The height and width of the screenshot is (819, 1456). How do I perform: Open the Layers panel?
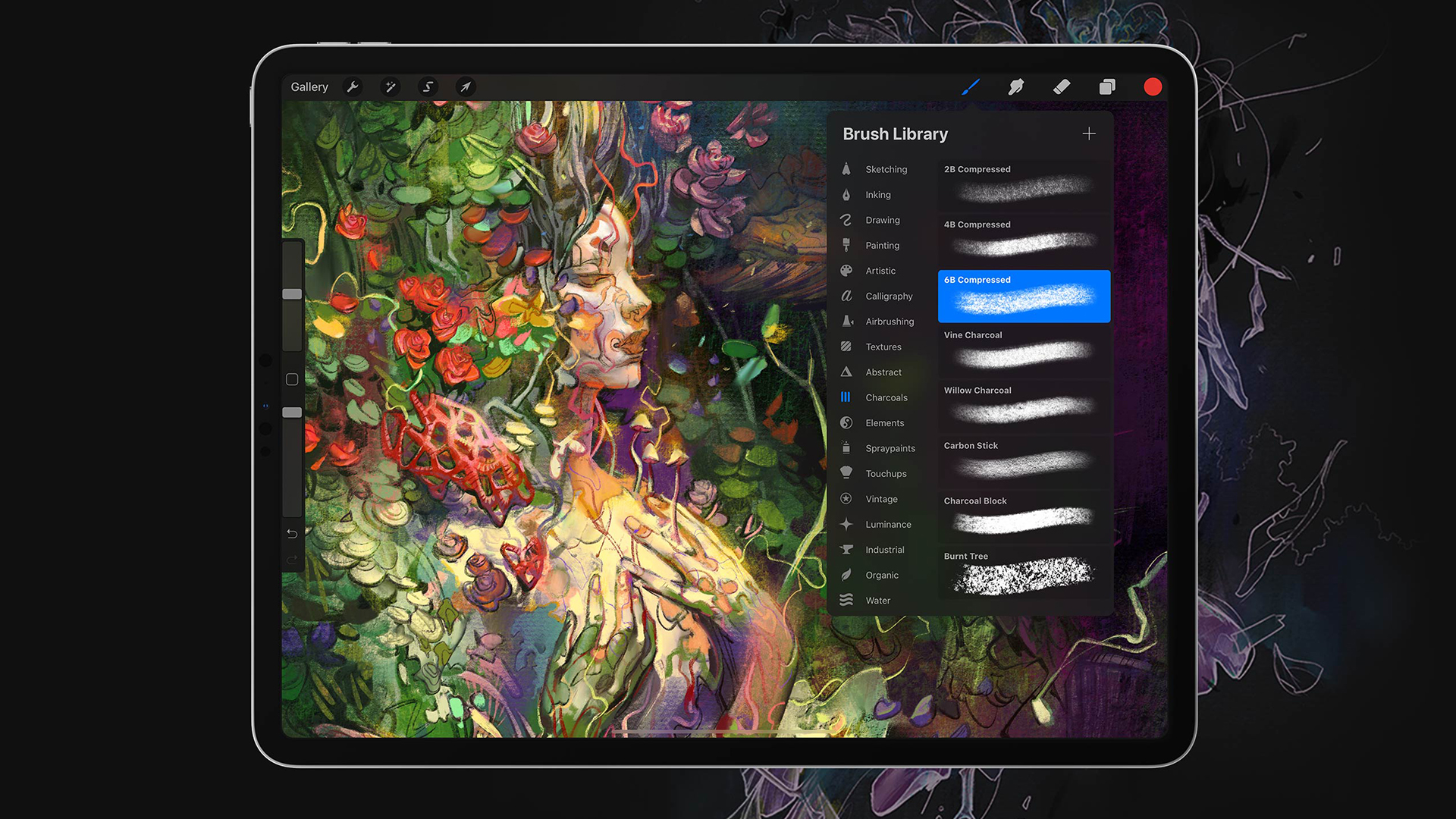[x=1107, y=87]
